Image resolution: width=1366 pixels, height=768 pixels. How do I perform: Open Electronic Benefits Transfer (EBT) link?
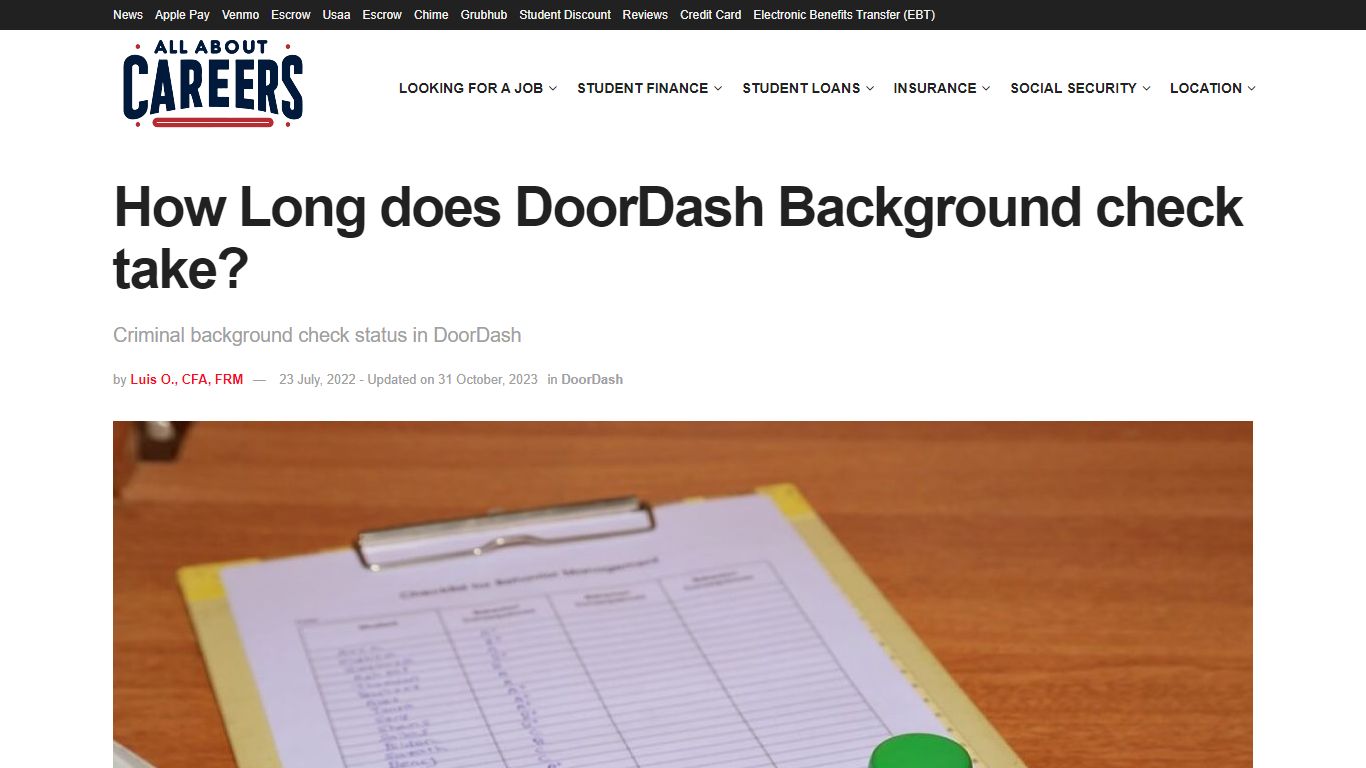844,15
